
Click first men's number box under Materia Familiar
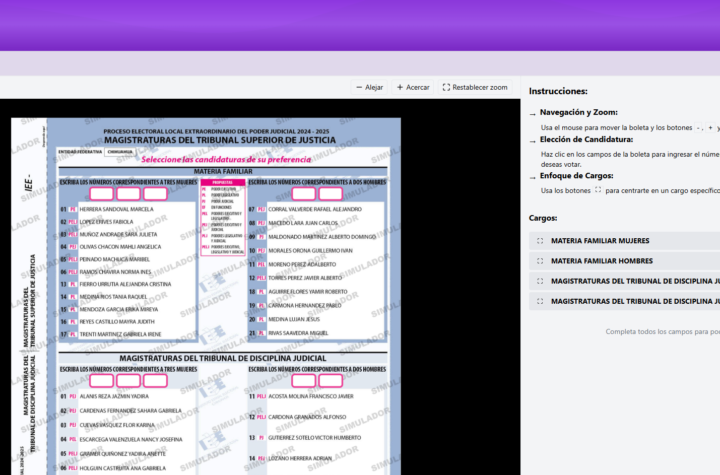pos(303,194)
